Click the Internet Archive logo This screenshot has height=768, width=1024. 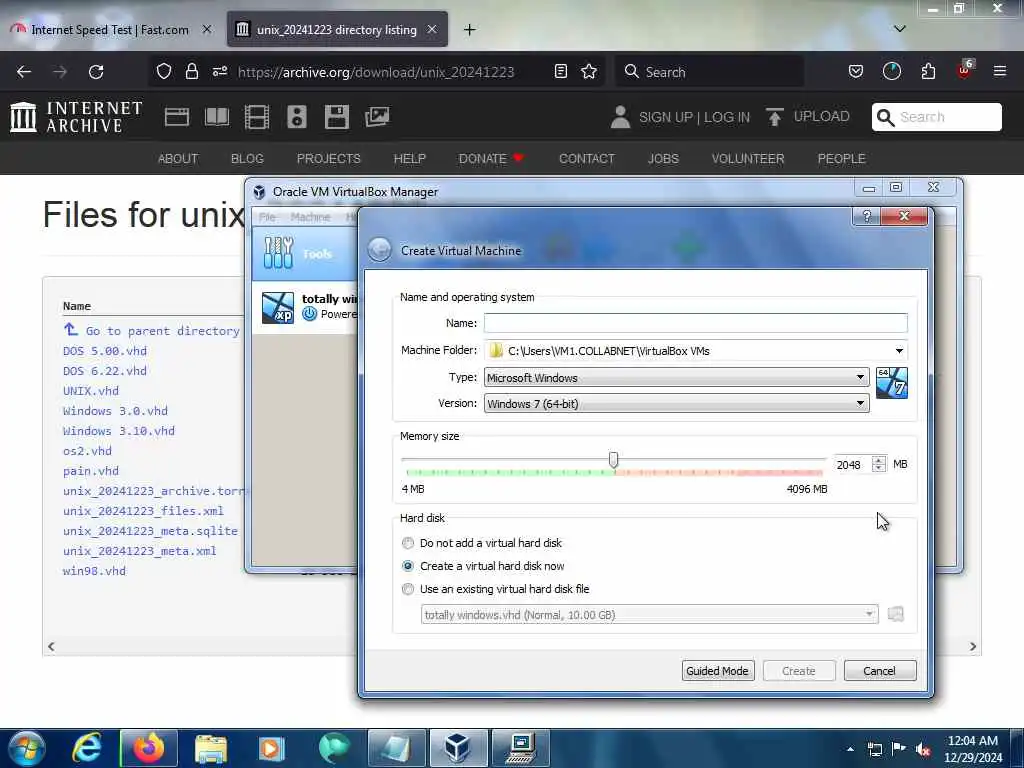76,117
